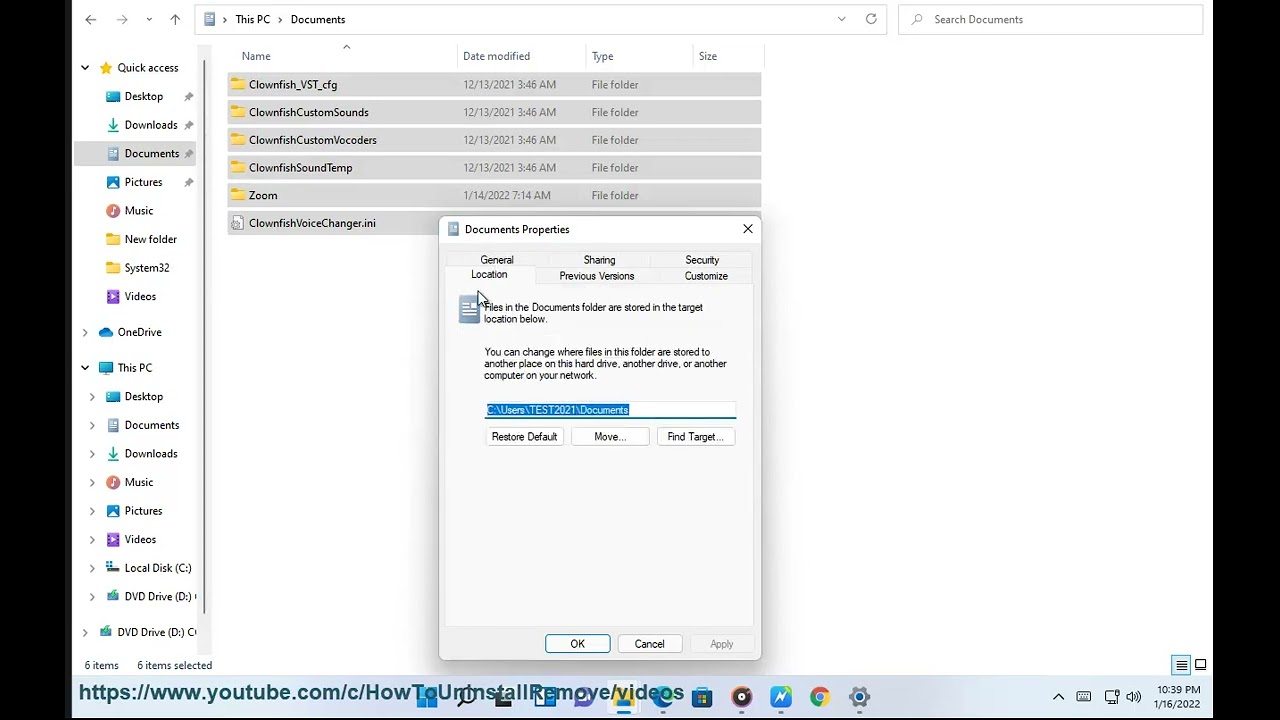Screen dimensions: 1280x720
Task: Click the Search Documents box
Action: pyautogui.click(x=1051, y=19)
